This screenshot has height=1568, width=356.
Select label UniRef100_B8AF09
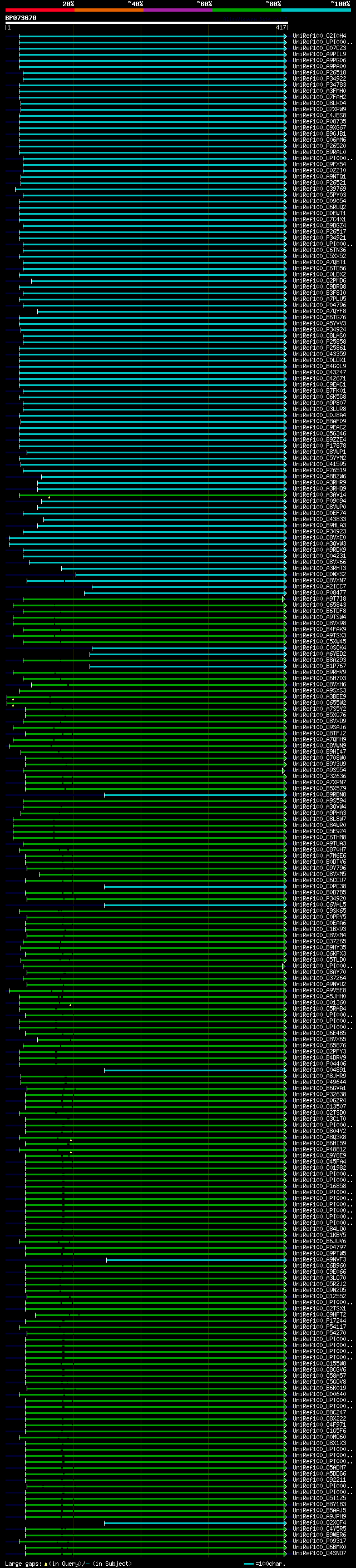[319, 421]
